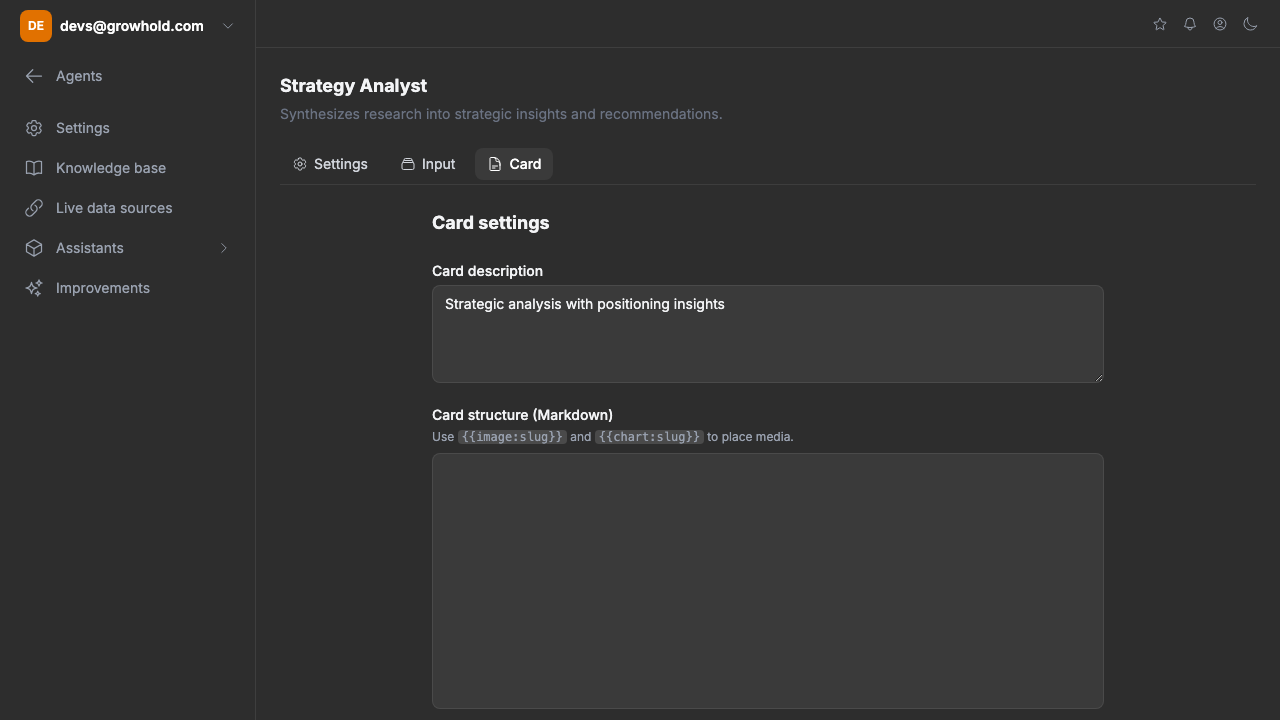Click the DE account avatar
The width and height of the screenshot is (1280, 720).
(x=36, y=26)
